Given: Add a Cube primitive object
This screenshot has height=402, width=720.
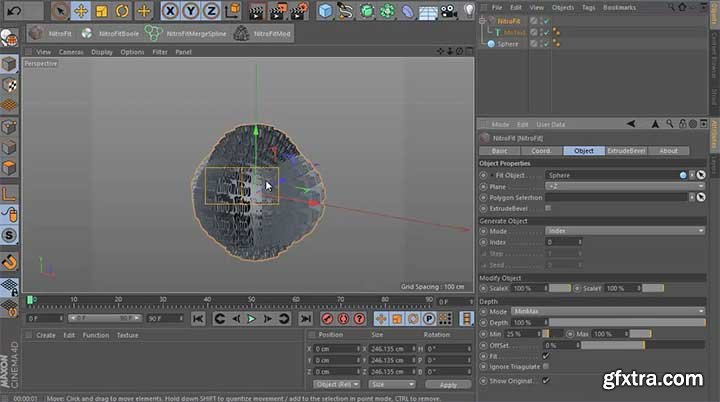Looking at the screenshot, I should 327,12.
